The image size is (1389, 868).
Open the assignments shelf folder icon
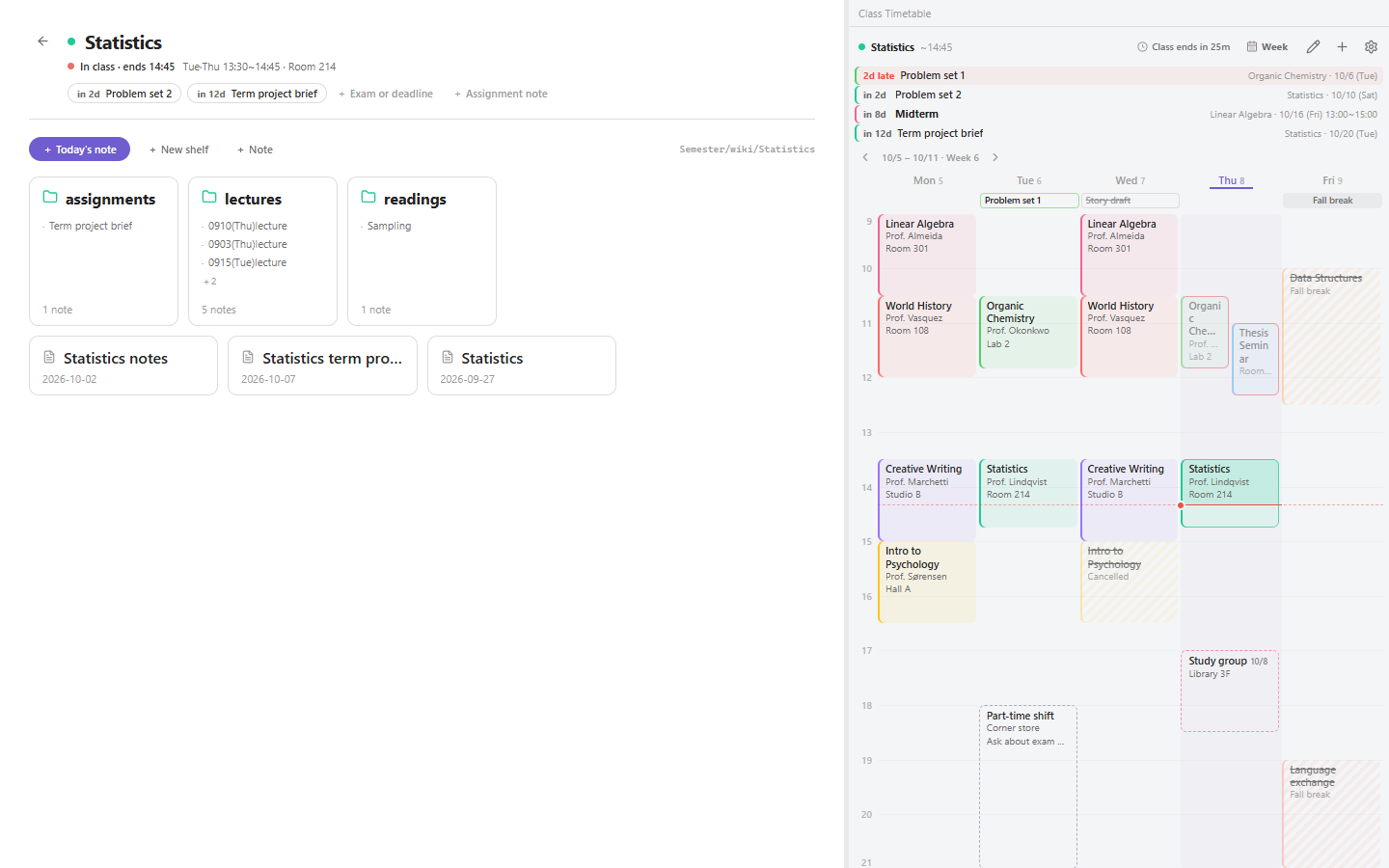[x=50, y=197]
